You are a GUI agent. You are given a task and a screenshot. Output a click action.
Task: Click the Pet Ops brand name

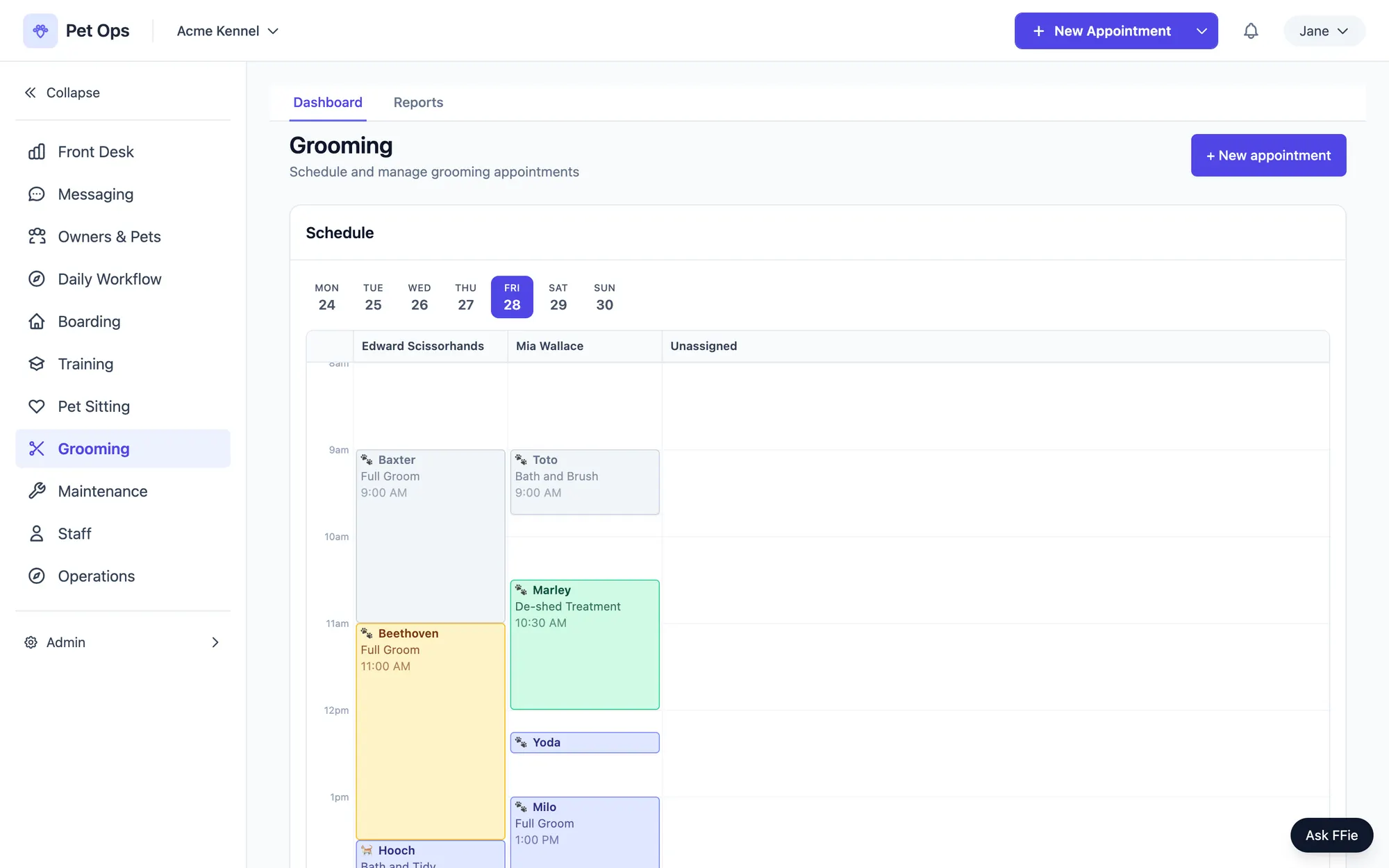pos(97,31)
